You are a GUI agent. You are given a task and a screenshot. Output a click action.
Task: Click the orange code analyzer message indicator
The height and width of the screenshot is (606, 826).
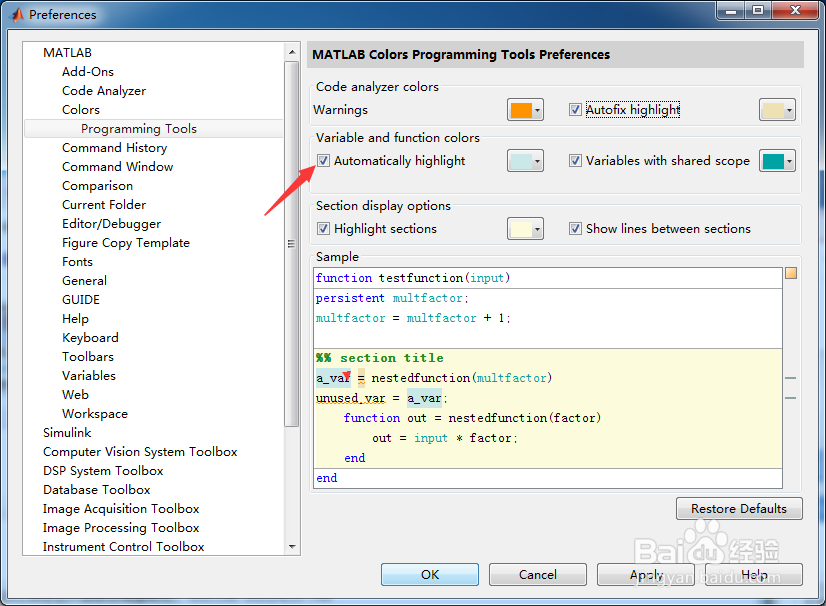(791, 273)
